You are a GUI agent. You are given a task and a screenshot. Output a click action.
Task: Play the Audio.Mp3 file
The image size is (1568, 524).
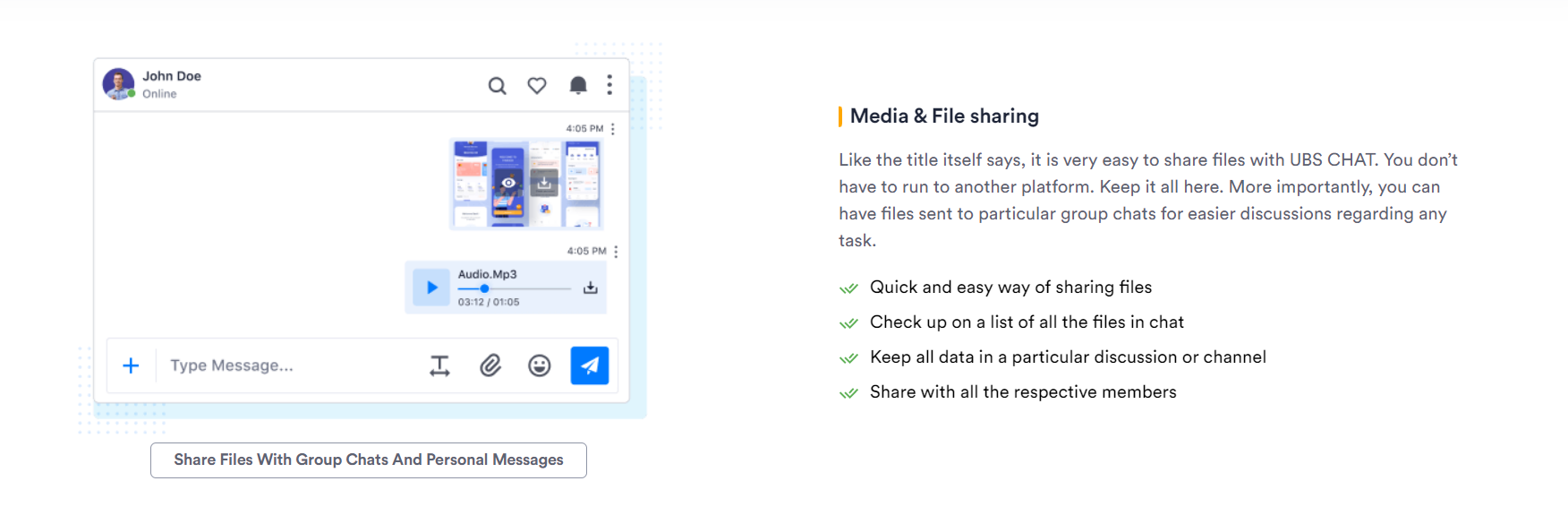click(431, 288)
